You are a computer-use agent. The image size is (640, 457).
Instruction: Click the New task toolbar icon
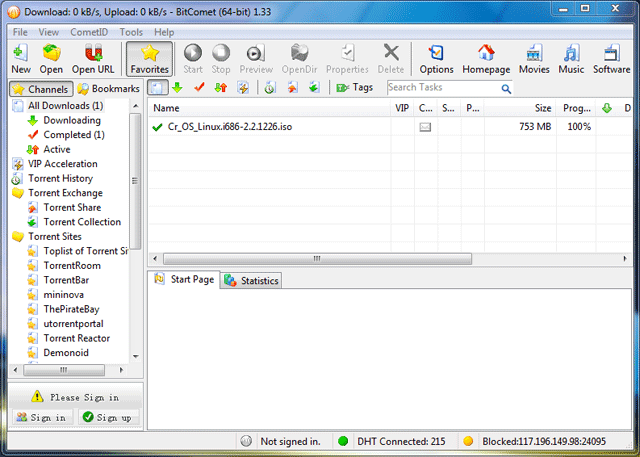21,53
